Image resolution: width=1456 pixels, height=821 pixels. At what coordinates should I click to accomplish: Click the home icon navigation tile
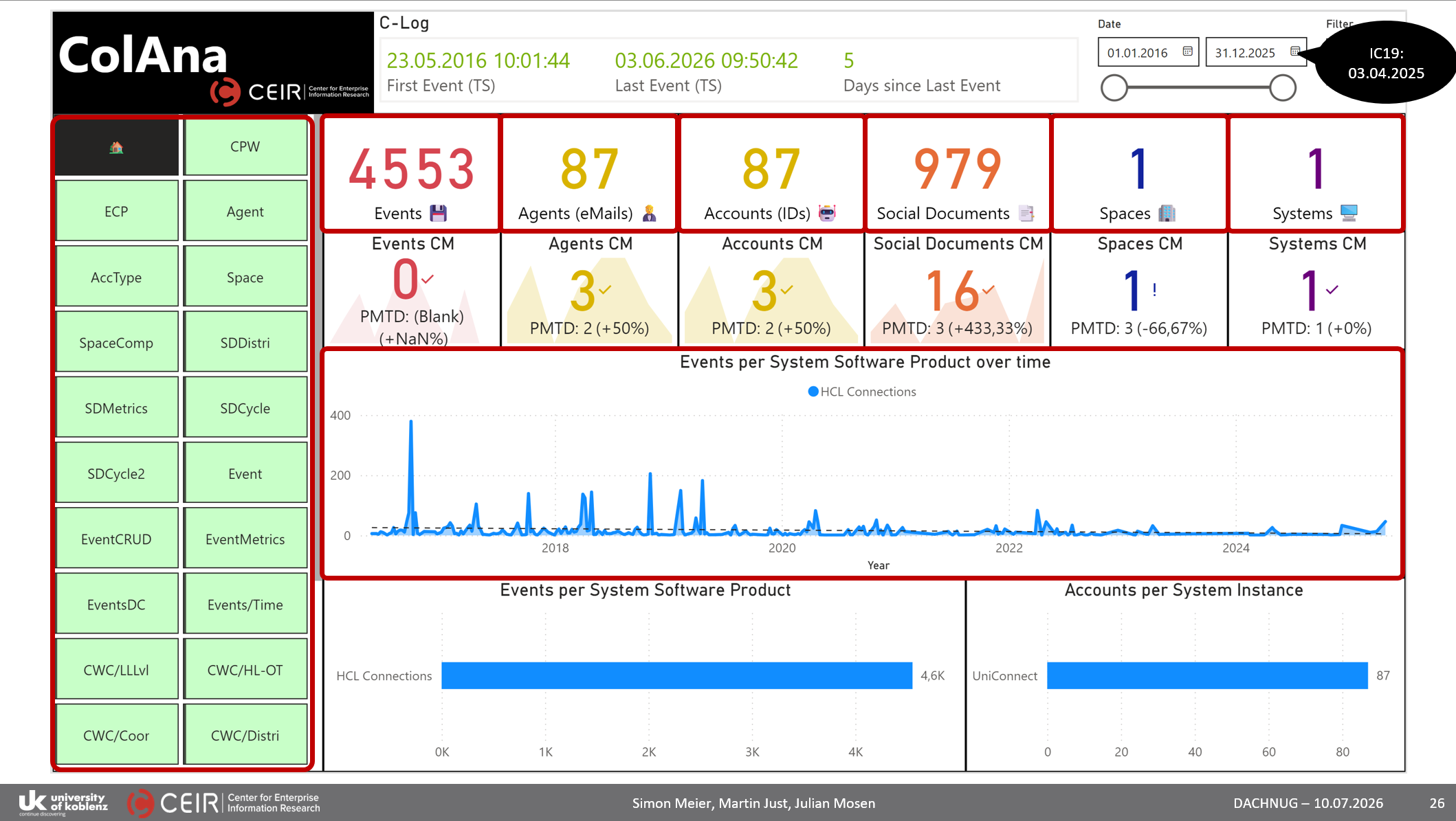[x=116, y=147]
